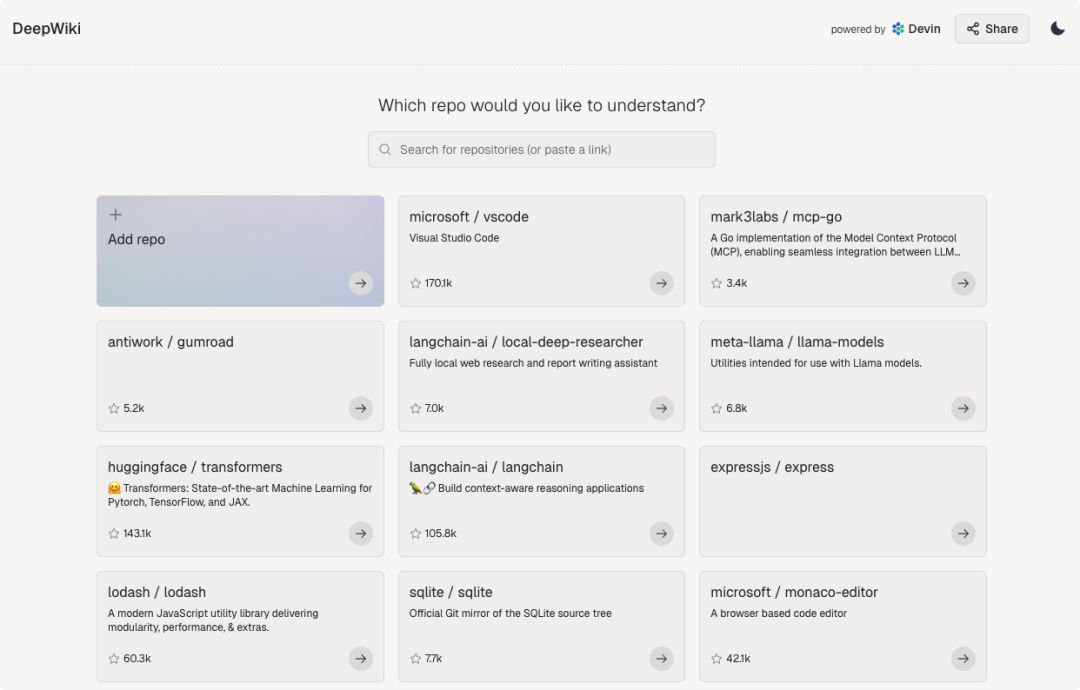Click star icon on gumroad card
1080x690 pixels.
[114, 408]
